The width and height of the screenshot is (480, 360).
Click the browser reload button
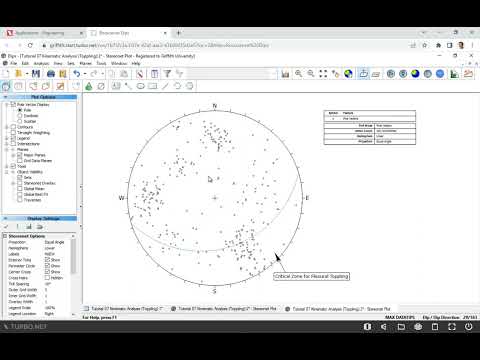[30, 45]
